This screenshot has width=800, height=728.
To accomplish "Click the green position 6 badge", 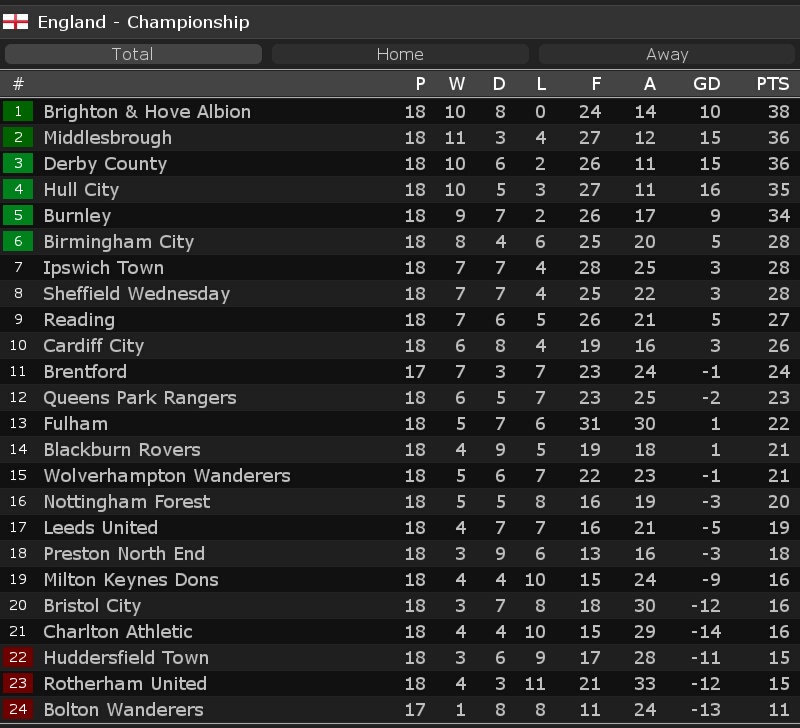I will click(x=18, y=241).
